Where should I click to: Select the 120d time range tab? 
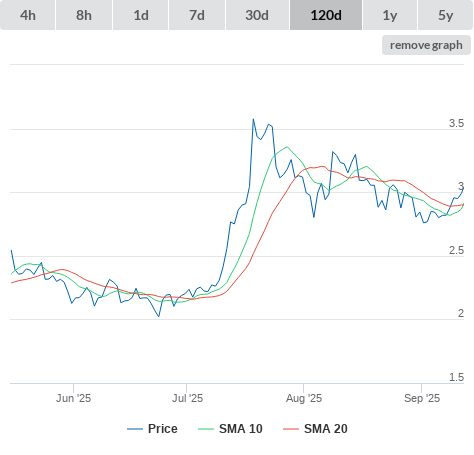[326, 15]
